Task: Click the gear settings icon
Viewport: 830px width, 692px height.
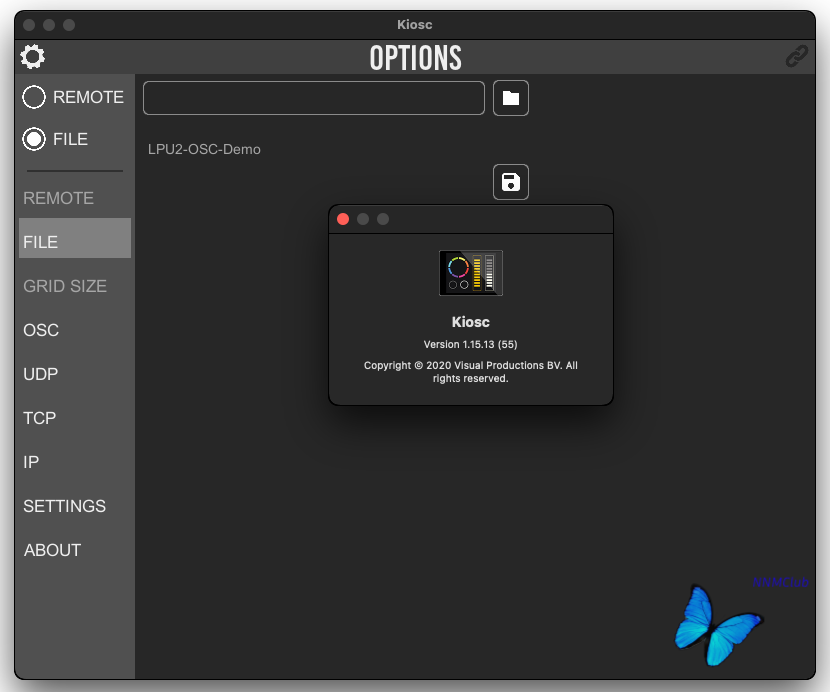Action: tap(33, 57)
